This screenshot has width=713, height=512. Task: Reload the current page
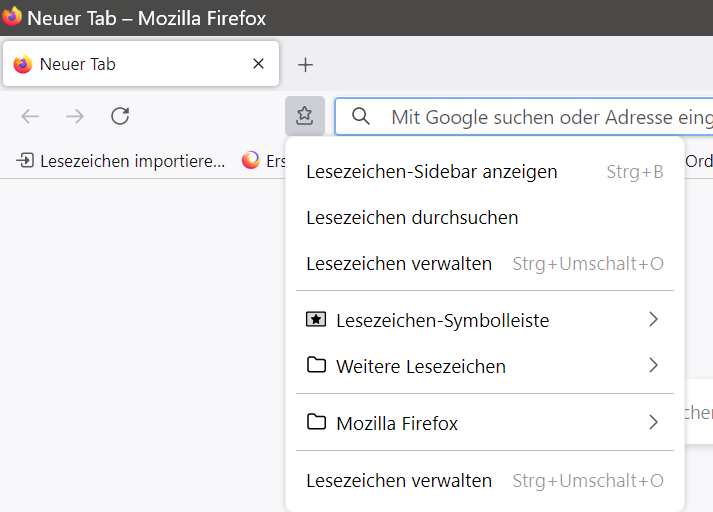tap(120, 116)
